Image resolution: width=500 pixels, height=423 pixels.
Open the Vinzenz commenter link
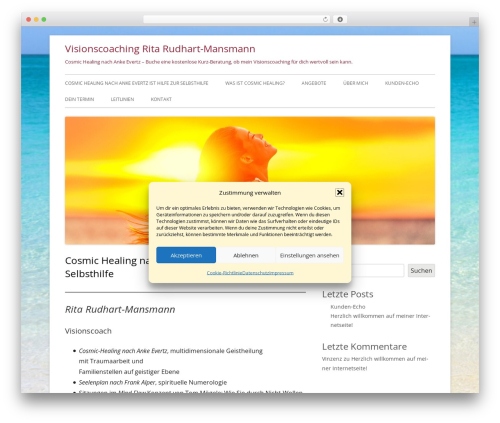(x=331, y=359)
